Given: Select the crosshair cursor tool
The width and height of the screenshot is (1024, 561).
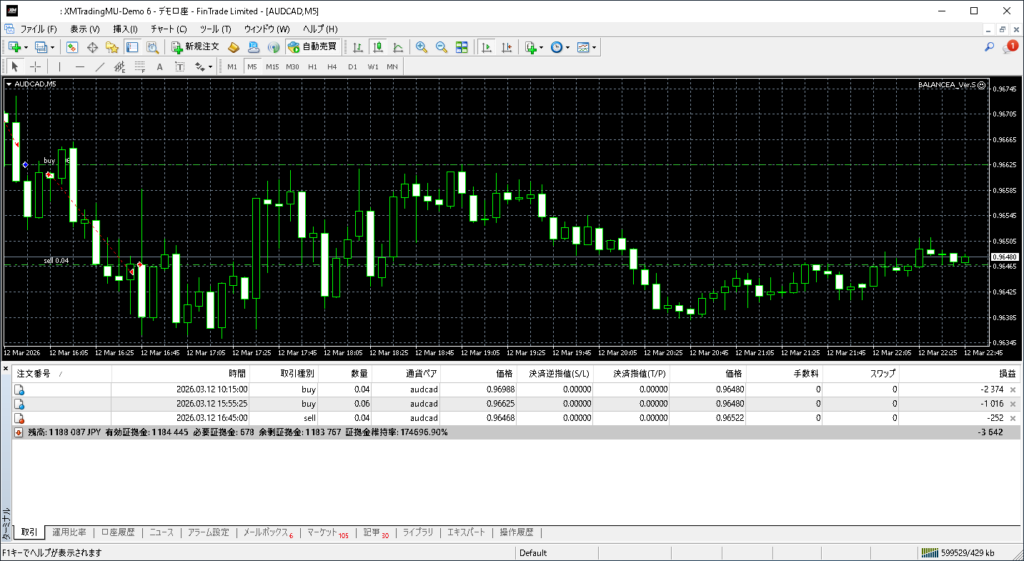Looking at the screenshot, I should click(x=36, y=67).
